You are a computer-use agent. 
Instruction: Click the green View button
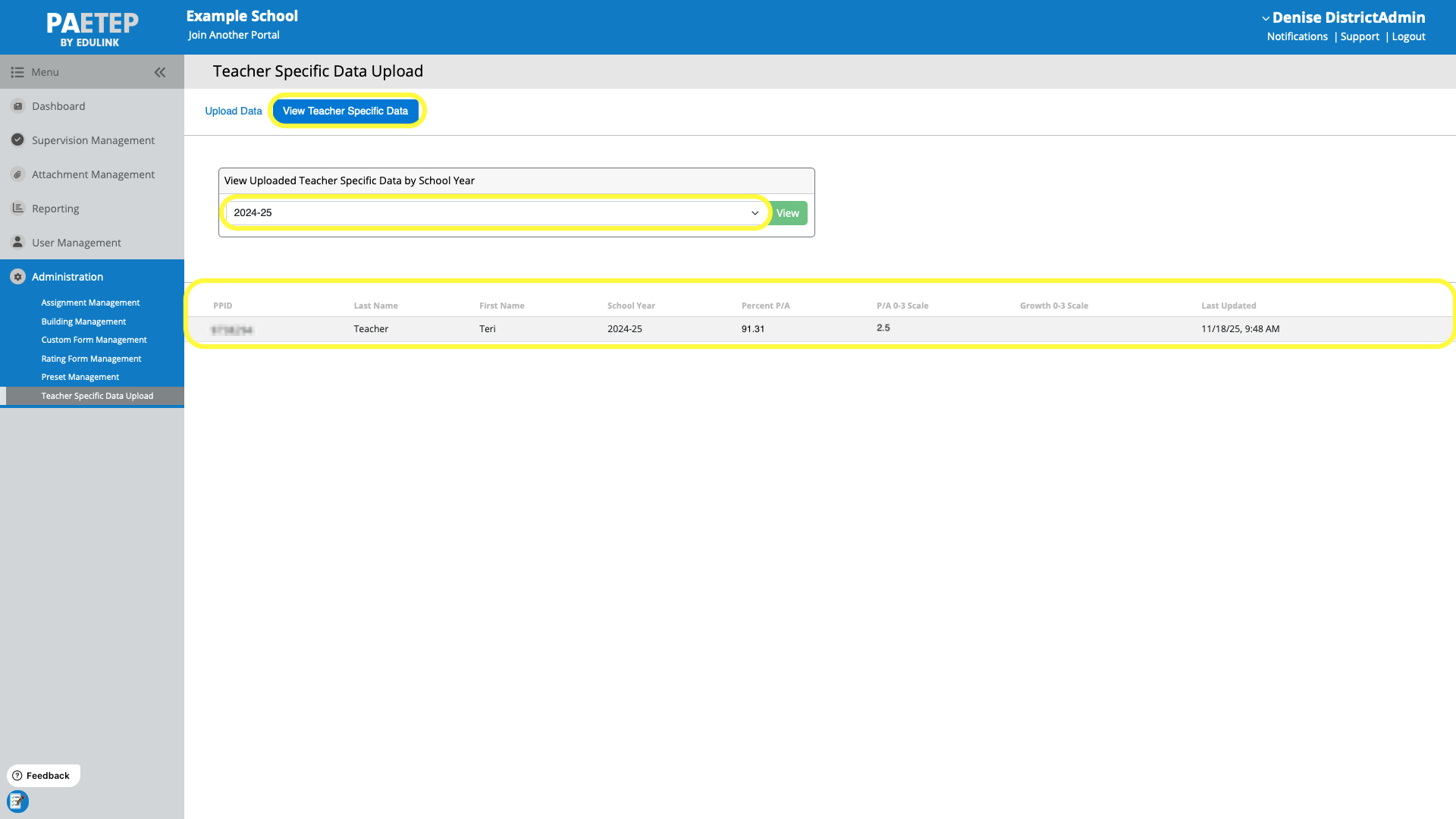tap(787, 213)
